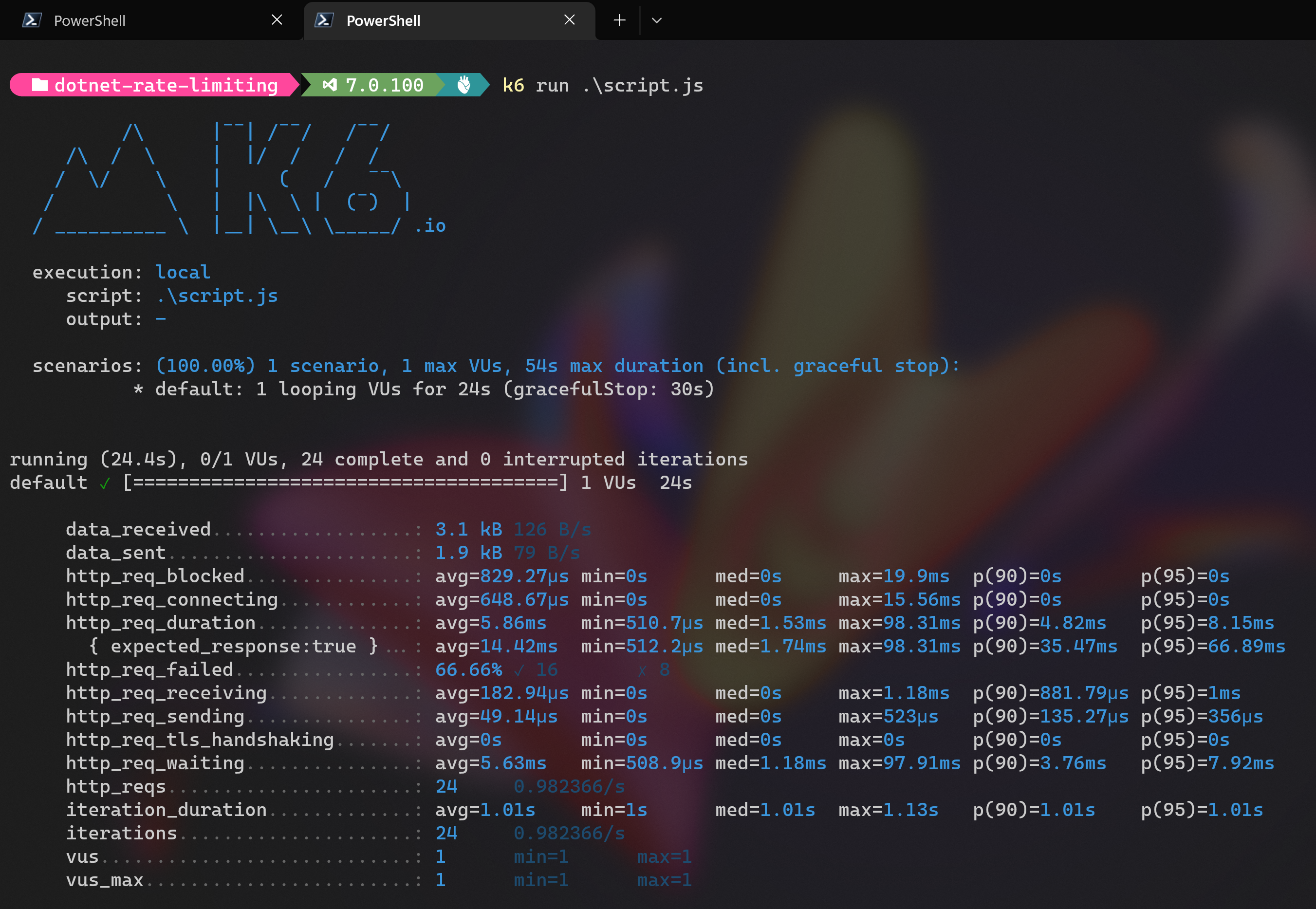Click the Visual Studio icon in prompt

(330, 85)
